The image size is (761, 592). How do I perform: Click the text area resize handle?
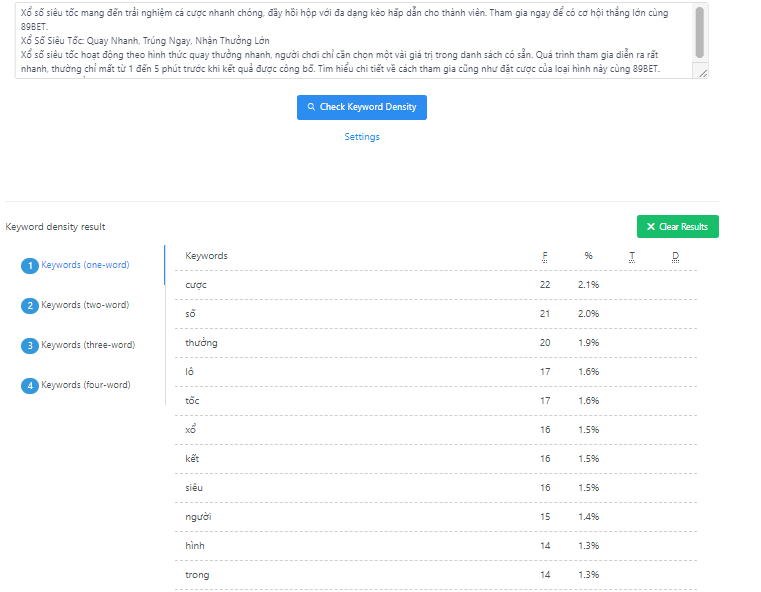tap(703, 73)
